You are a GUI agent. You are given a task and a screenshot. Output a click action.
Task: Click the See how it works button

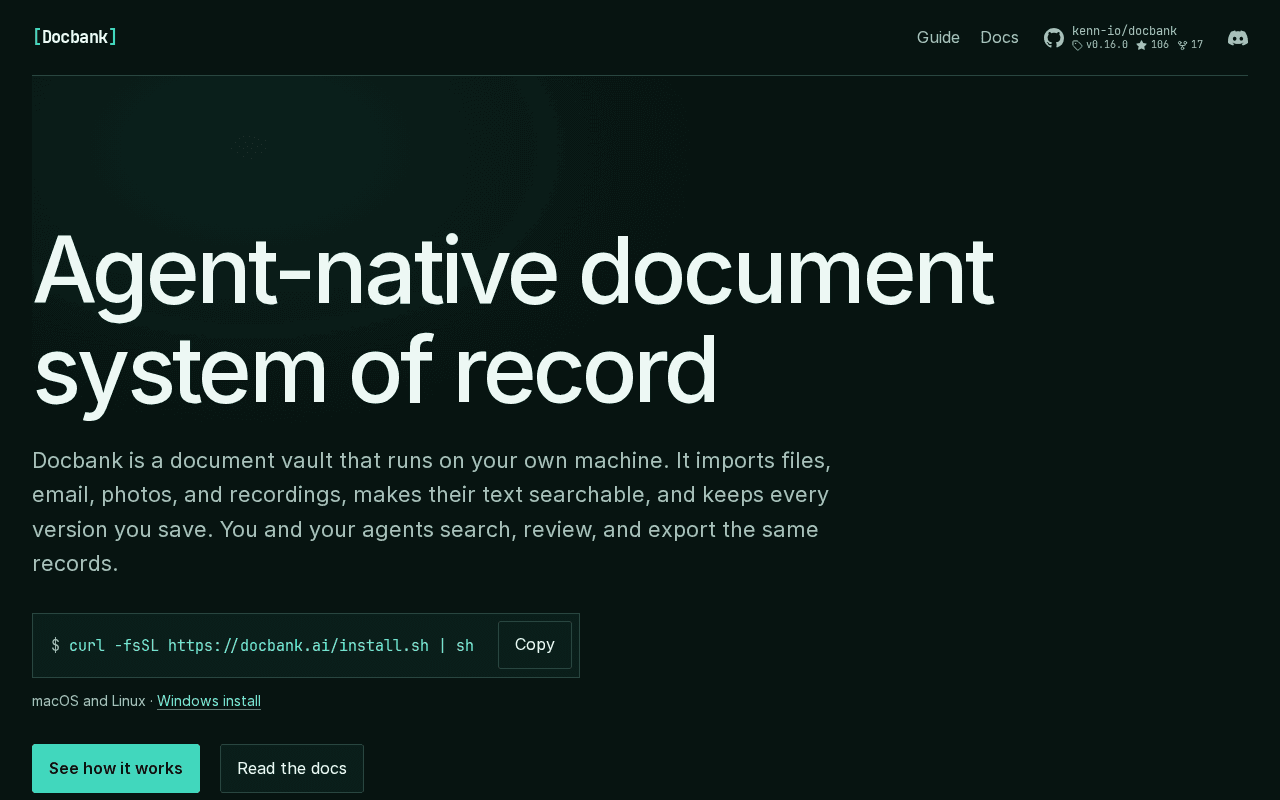coord(116,768)
